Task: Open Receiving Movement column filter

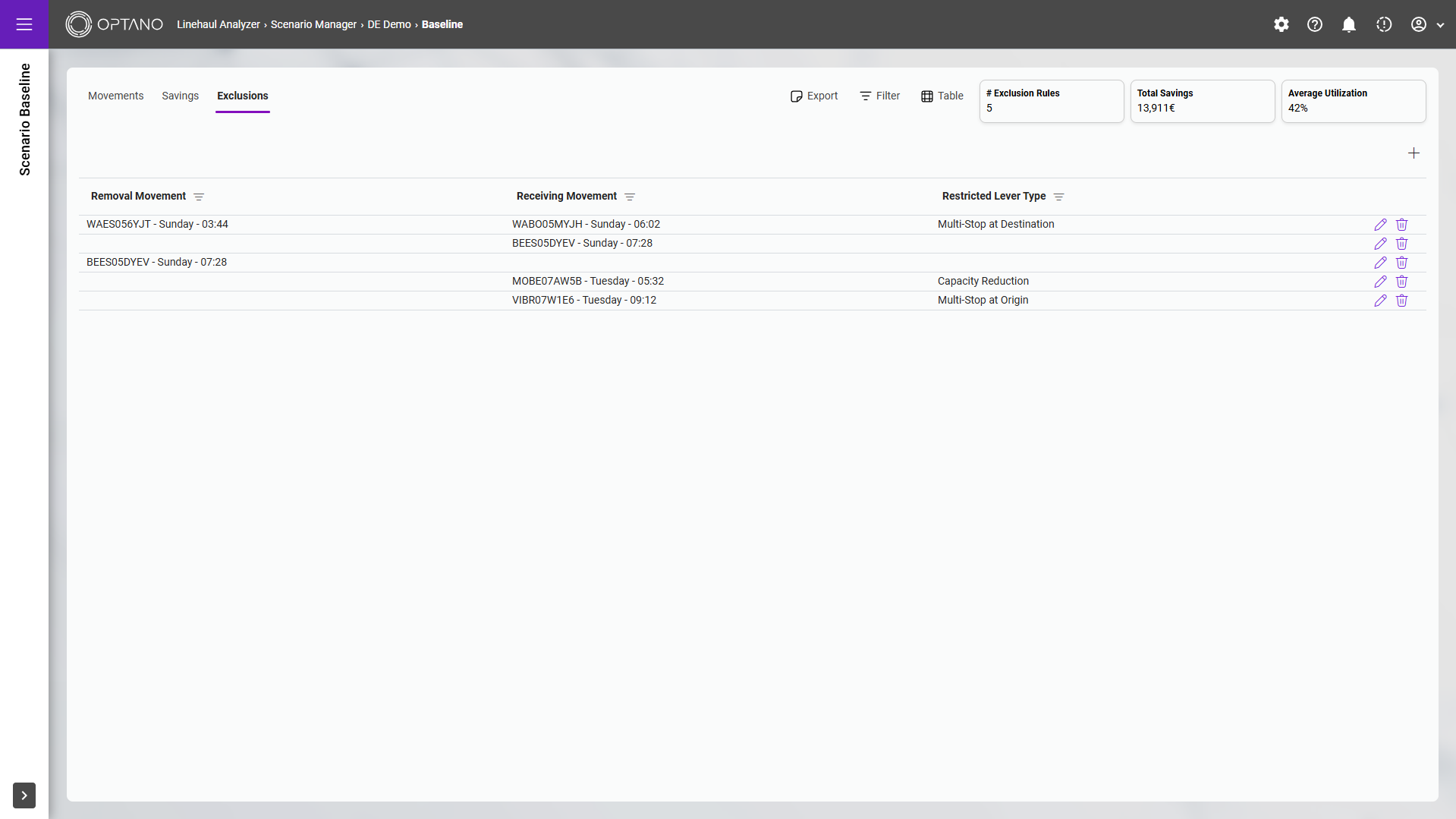Action: tap(629, 197)
